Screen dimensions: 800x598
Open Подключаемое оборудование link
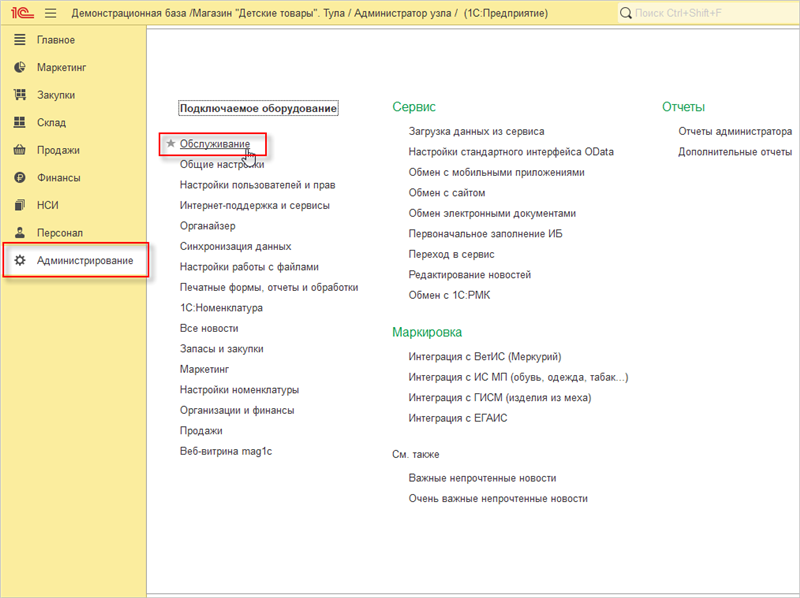coord(258,108)
